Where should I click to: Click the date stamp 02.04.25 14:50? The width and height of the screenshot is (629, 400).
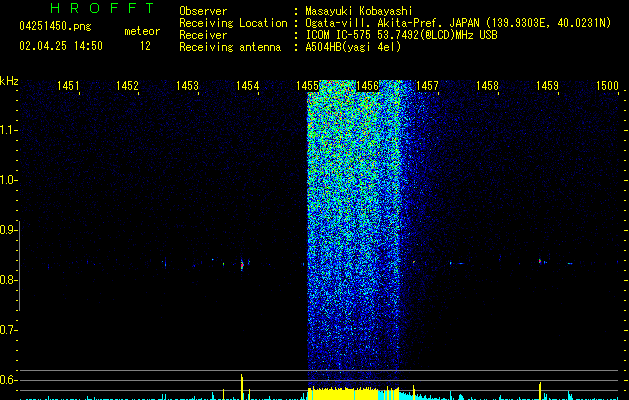61,46
